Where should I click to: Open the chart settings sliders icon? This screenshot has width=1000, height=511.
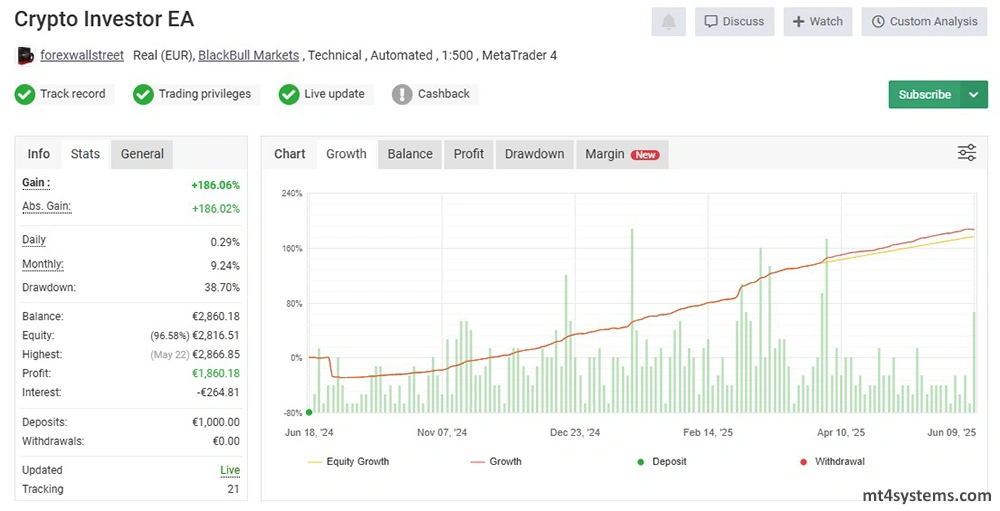pos(967,152)
